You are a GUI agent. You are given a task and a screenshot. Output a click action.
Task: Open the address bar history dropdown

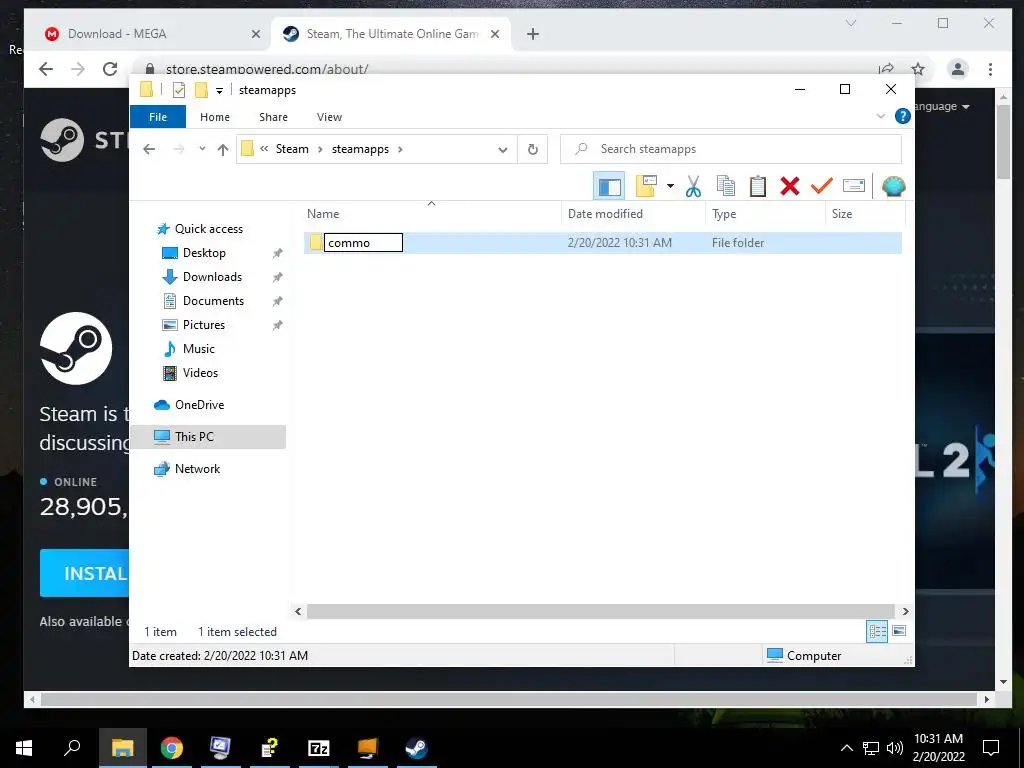[502, 150]
